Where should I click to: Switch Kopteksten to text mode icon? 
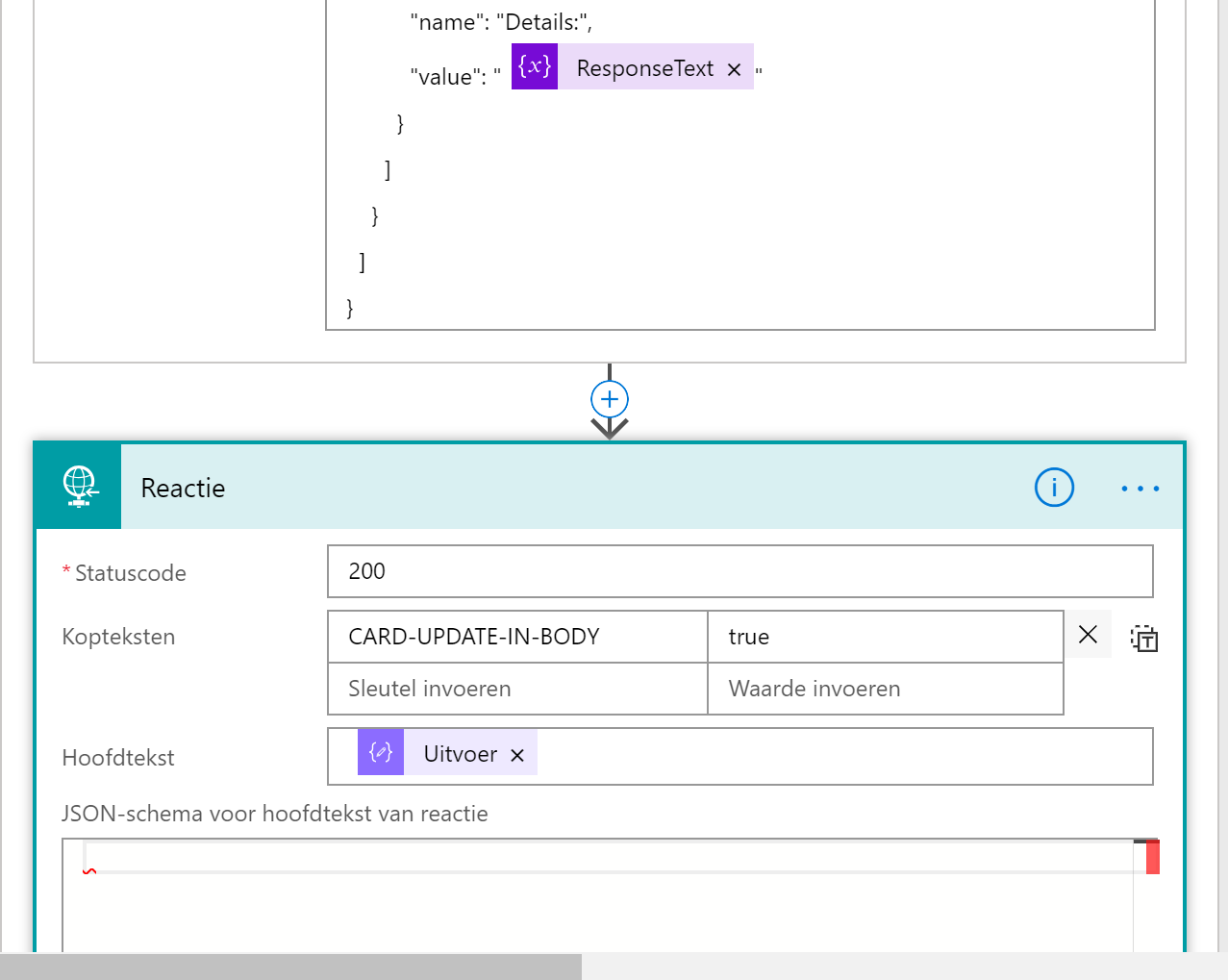pos(1144,638)
